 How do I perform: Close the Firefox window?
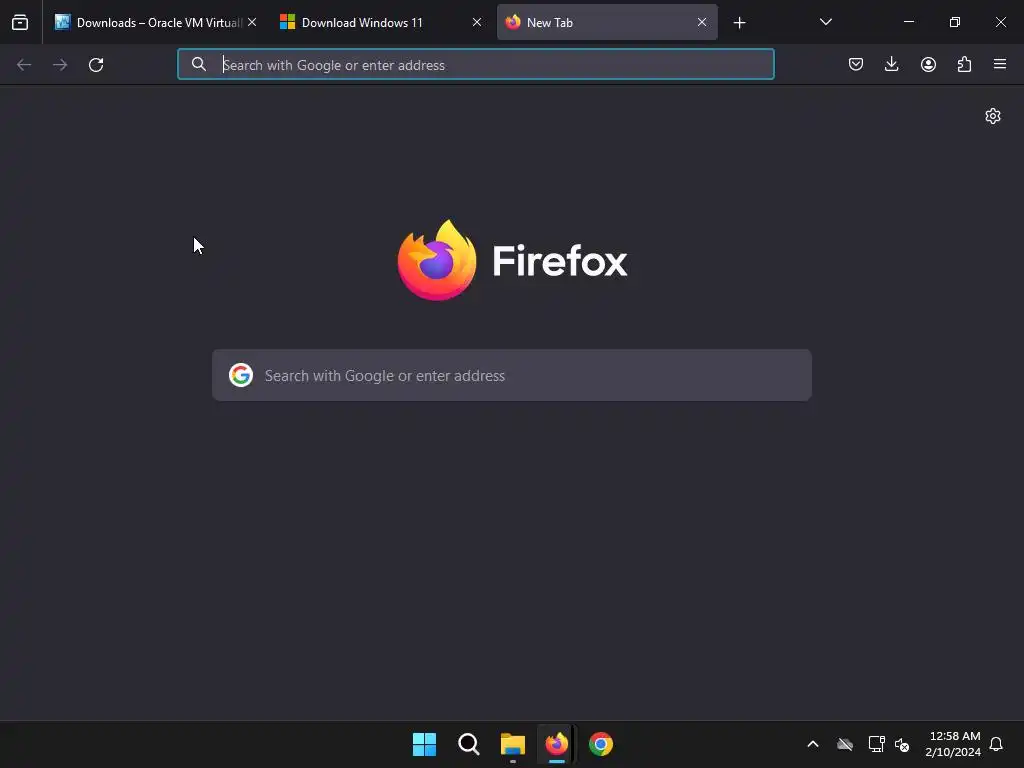coord(1000,22)
